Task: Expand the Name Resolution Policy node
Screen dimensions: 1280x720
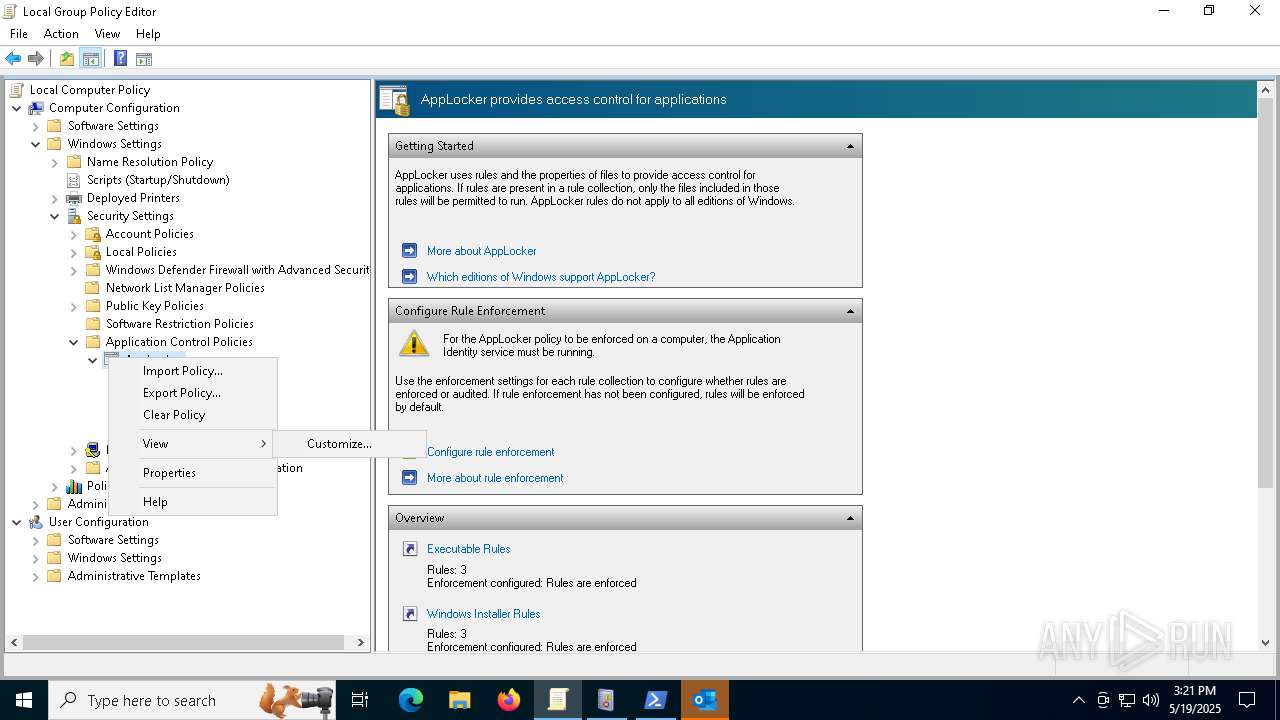Action: [x=55, y=162]
